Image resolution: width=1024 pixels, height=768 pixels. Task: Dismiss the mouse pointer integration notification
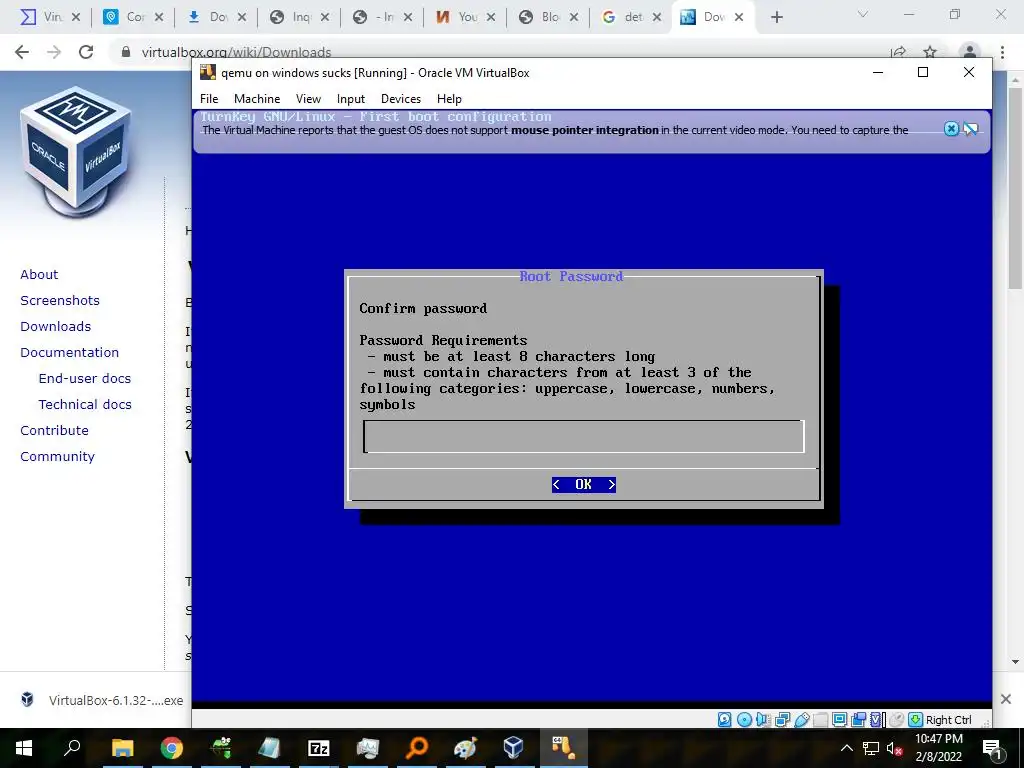coord(952,129)
